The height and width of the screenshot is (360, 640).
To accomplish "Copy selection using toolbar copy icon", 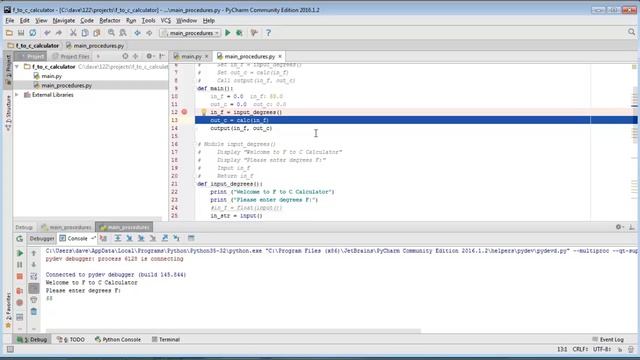I will (x=85, y=33).
